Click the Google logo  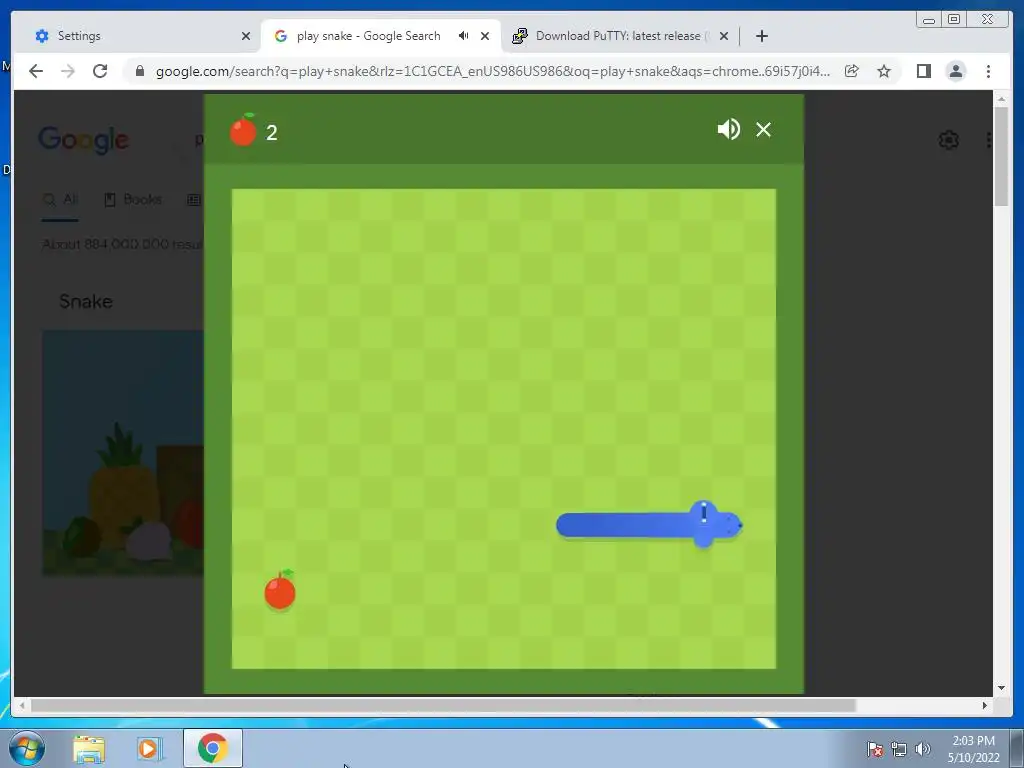point(84,140)
